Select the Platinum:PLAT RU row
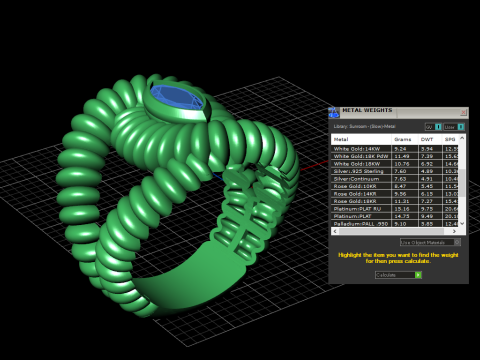 point(395,209)
